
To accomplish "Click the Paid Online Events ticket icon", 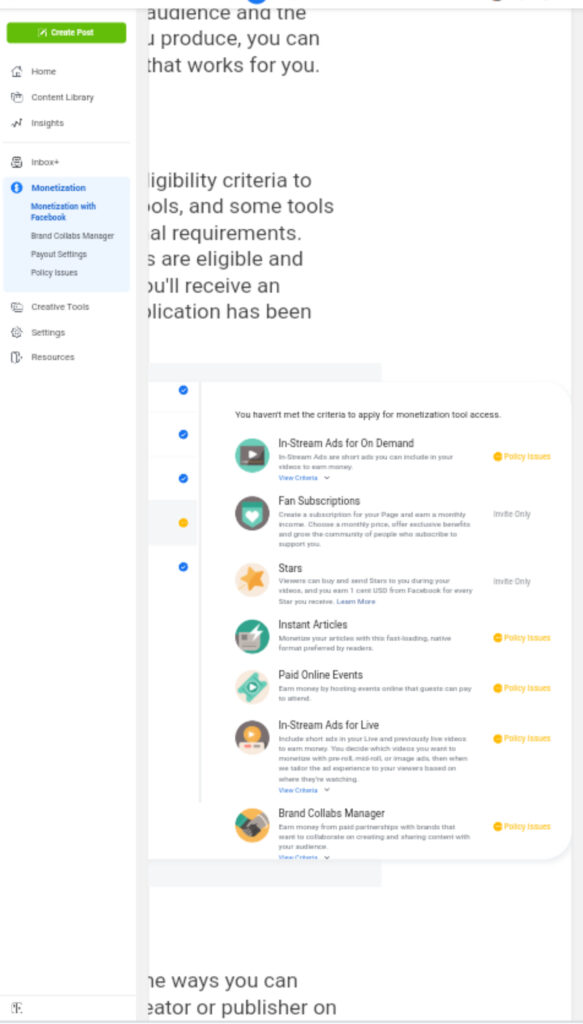I will pos(252,686).
